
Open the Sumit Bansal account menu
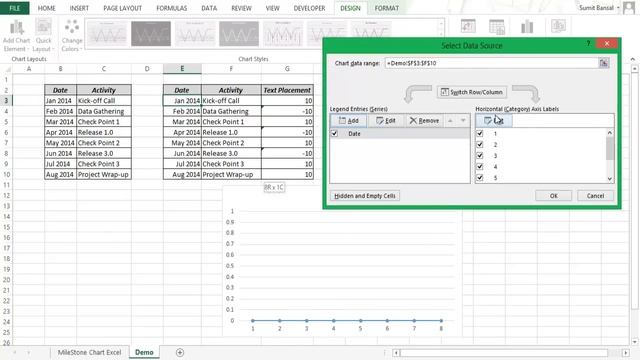pyautogui.click(x=599, y=8)
